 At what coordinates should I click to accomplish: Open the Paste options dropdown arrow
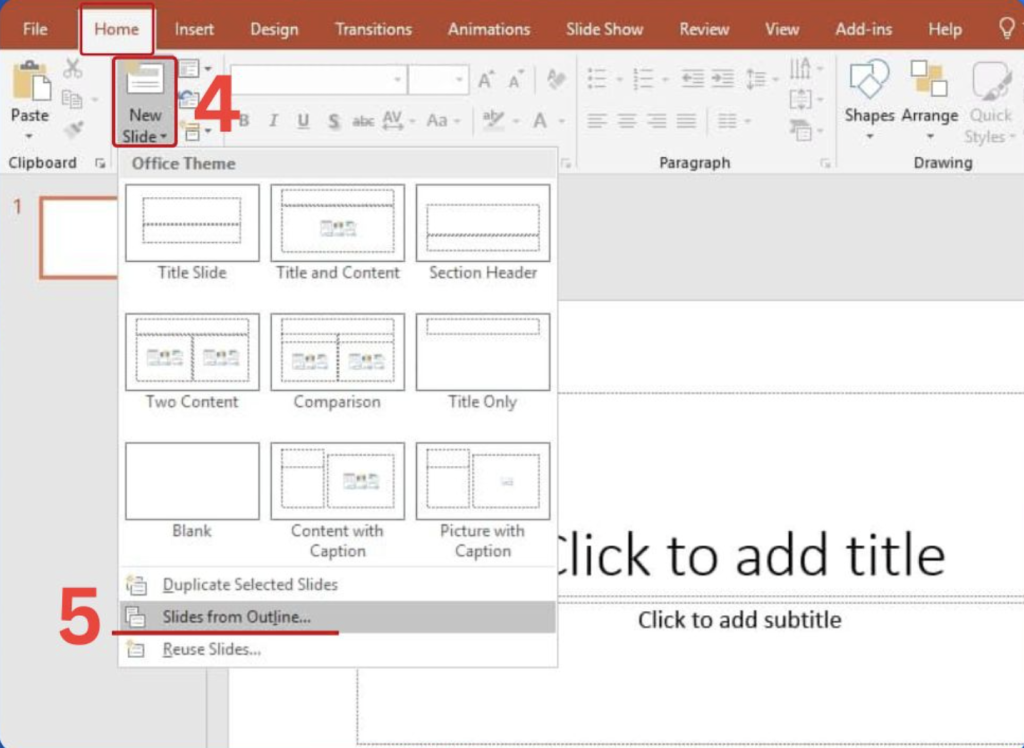(29, 137)
